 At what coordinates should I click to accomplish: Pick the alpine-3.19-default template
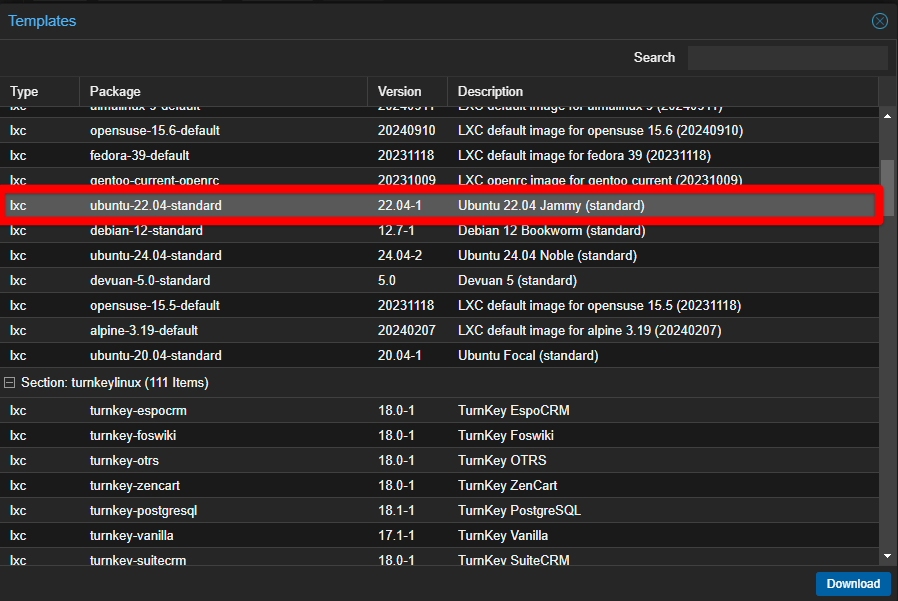(143, 331)
